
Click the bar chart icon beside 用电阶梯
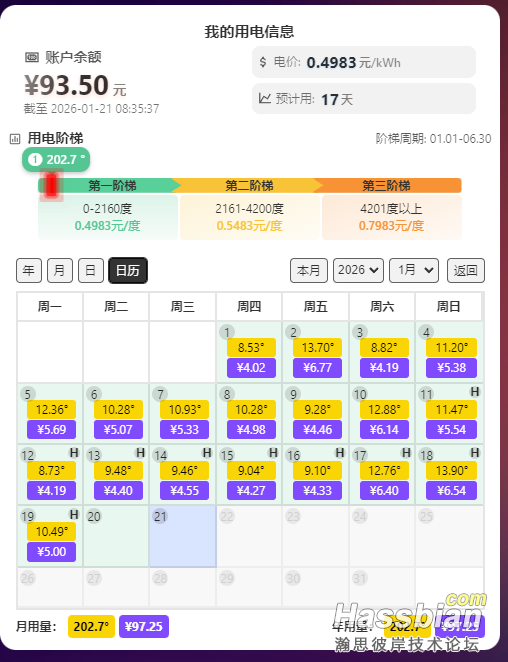15,138
